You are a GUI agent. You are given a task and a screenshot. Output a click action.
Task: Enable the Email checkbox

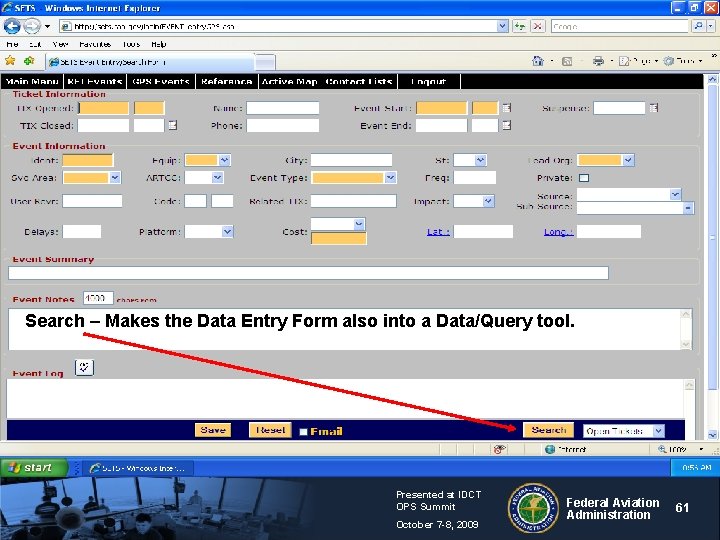point(303,432)
